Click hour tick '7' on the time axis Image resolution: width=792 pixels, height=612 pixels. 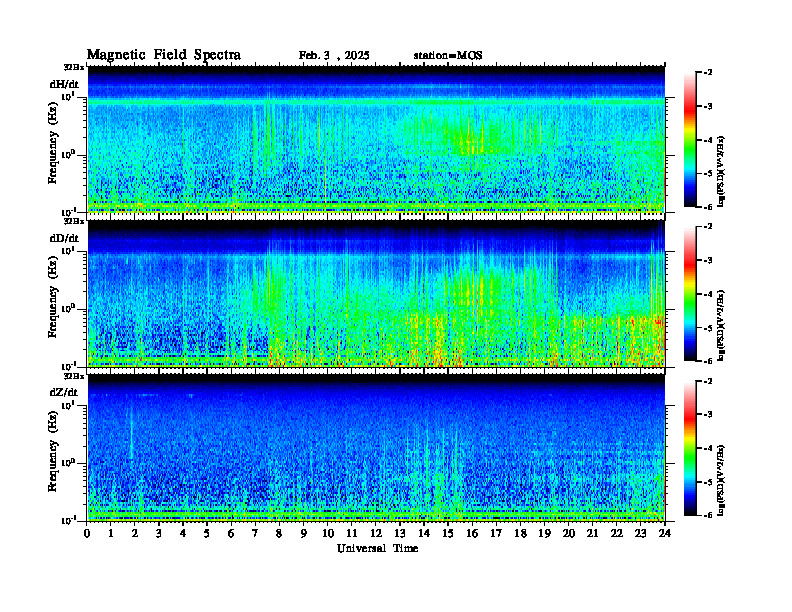coord(256,534)
